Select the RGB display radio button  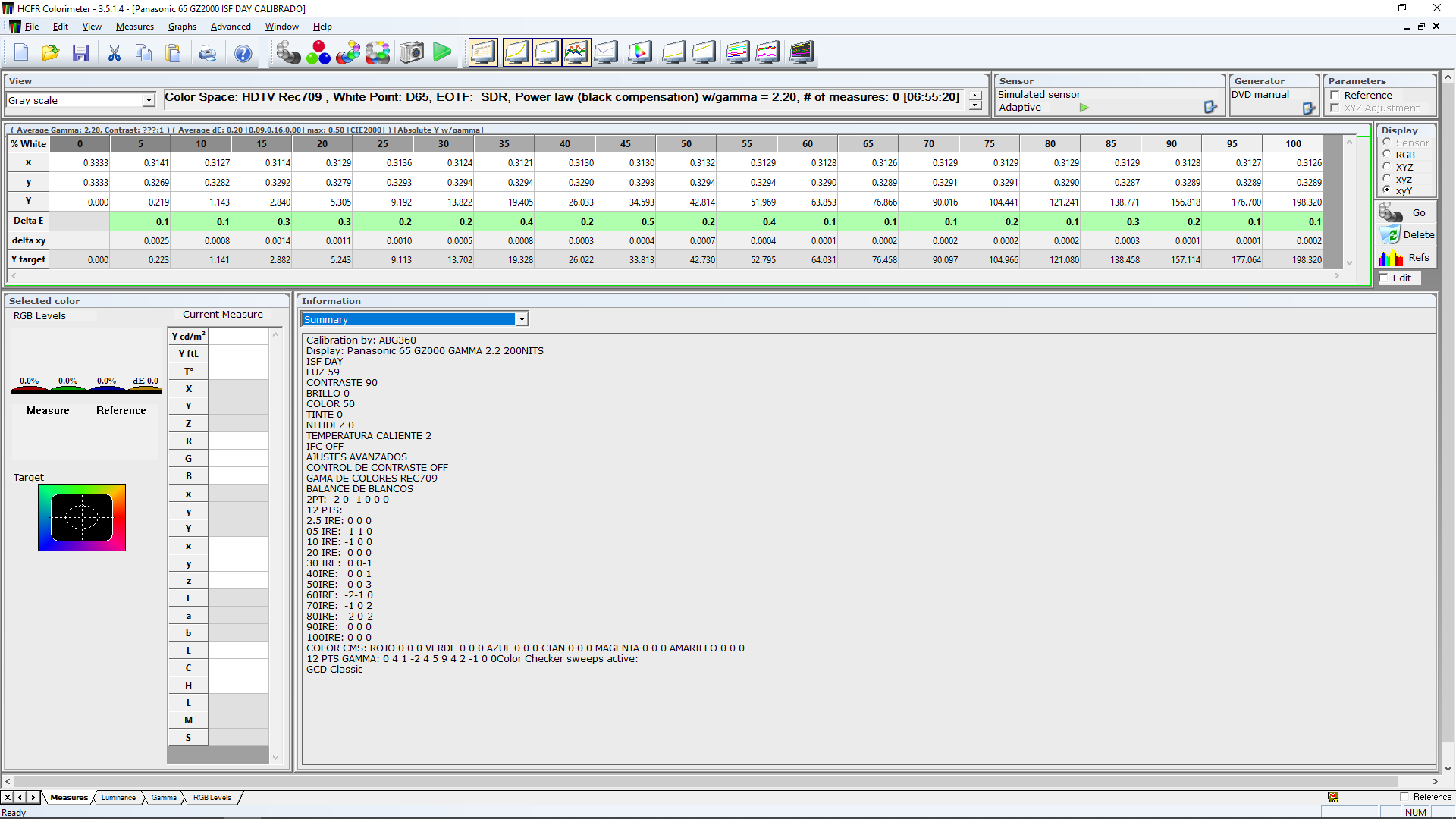1387,155
